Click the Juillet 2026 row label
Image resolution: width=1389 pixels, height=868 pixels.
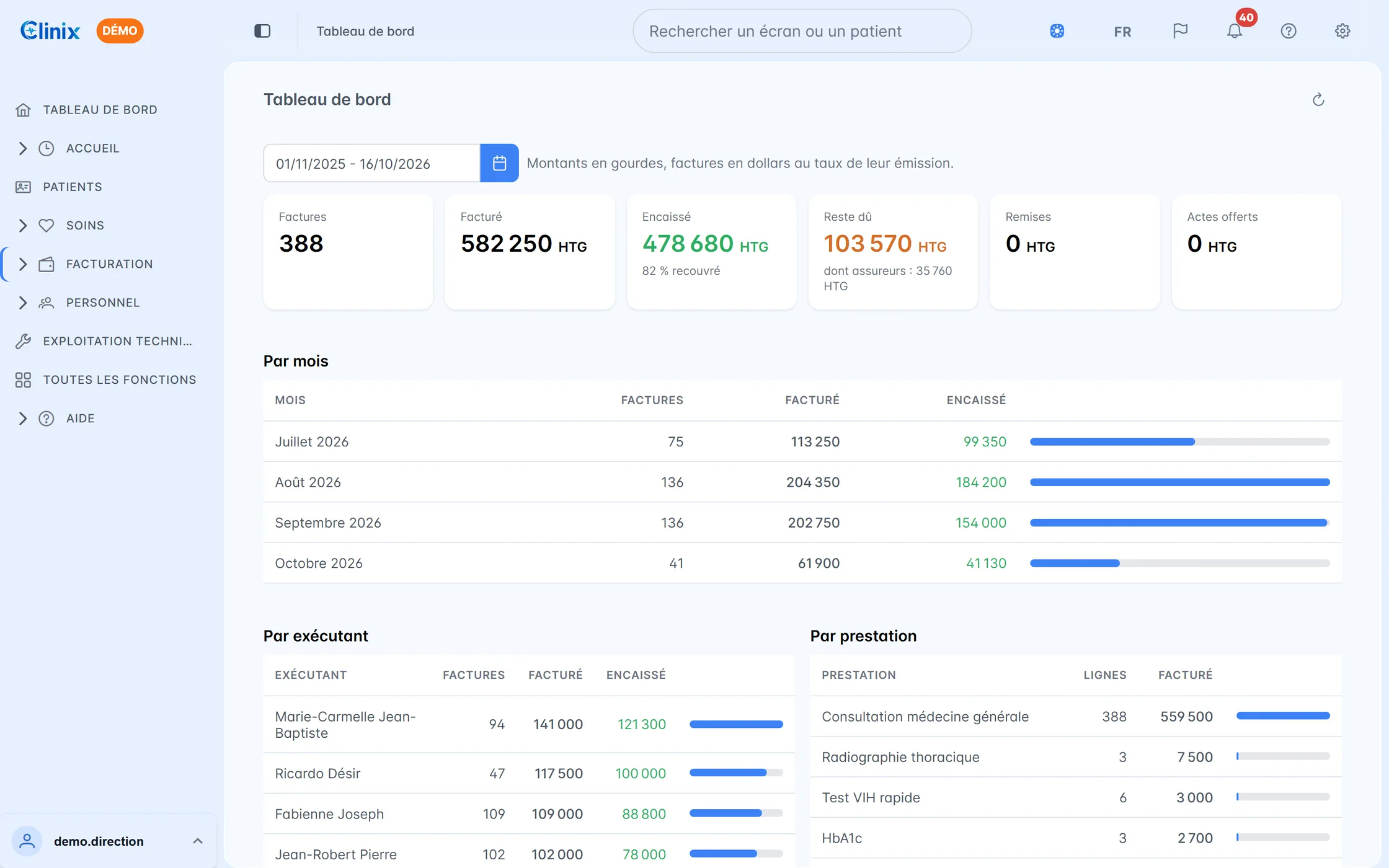(311, 442)
